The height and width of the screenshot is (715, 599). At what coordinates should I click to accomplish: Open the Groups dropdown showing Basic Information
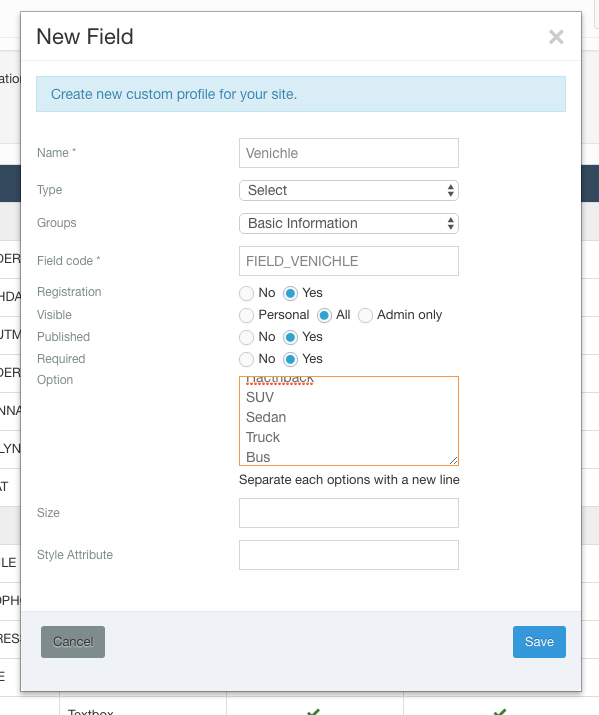pyautogui.click(x=349, y=223)
